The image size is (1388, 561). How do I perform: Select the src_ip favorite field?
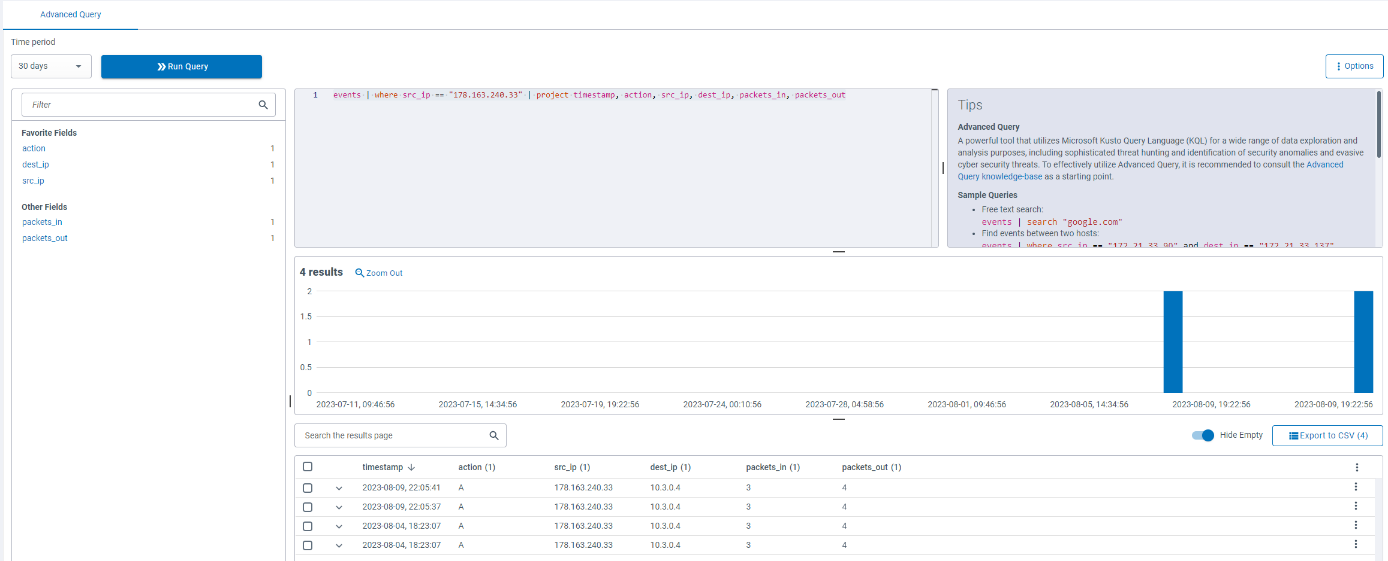pos(33,181)
